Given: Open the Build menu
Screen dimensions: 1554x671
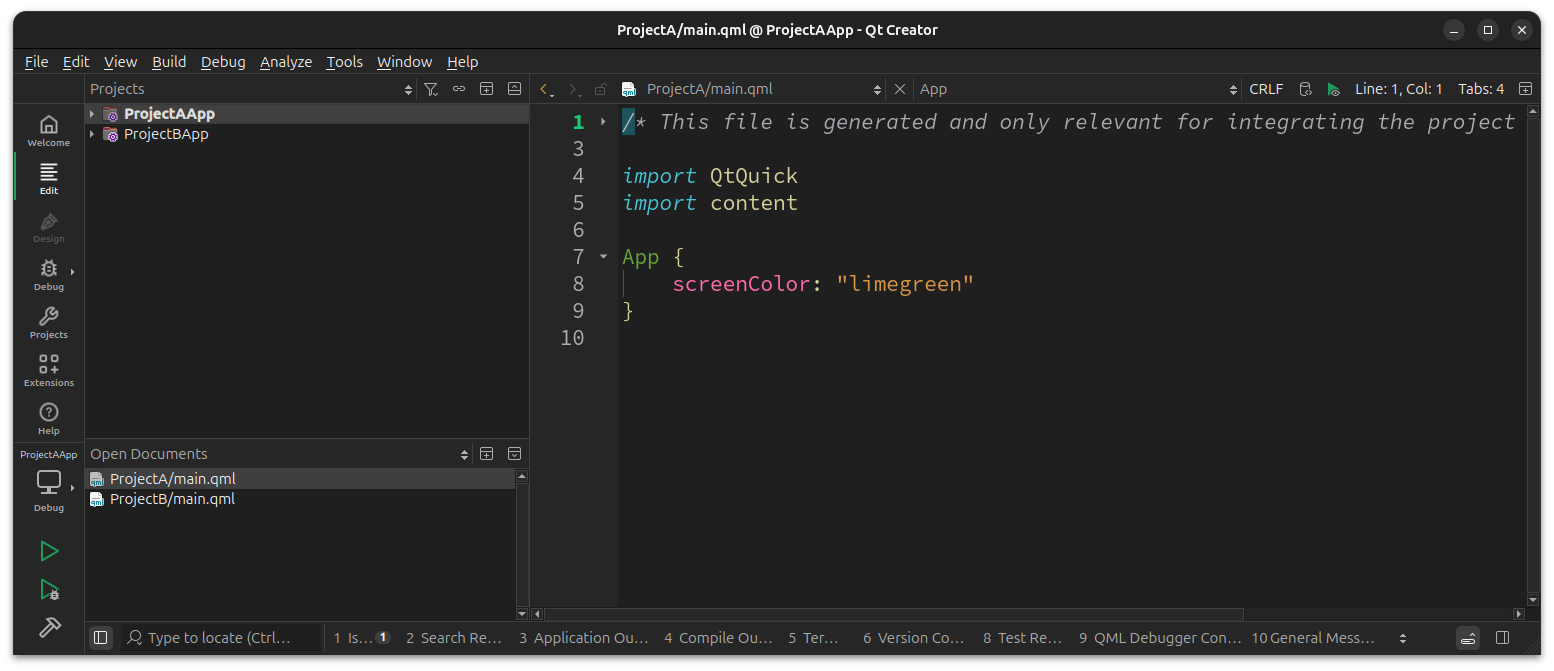Looking at the screenshot, I should tap(169, 62).
